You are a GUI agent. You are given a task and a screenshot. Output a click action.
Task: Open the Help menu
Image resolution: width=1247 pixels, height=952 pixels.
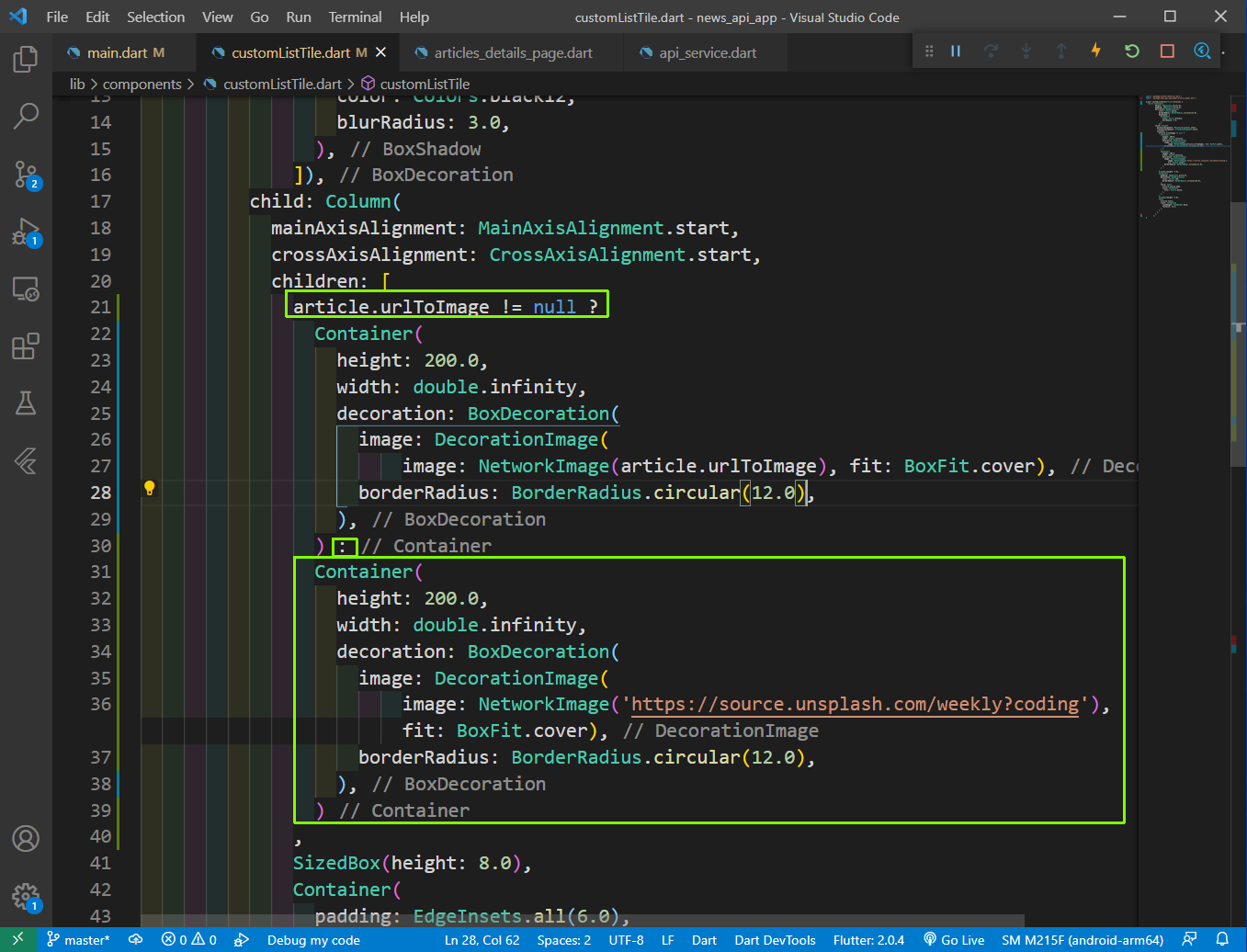[414, 17]
